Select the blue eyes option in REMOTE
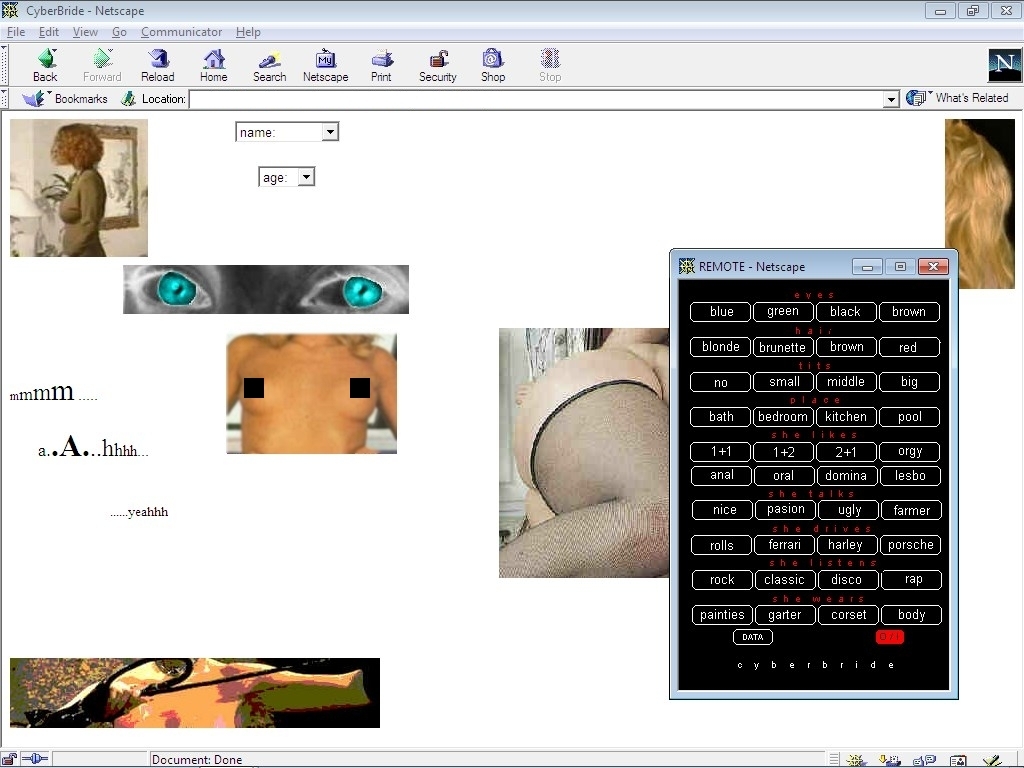1024x768 pixels. [721, 312]
